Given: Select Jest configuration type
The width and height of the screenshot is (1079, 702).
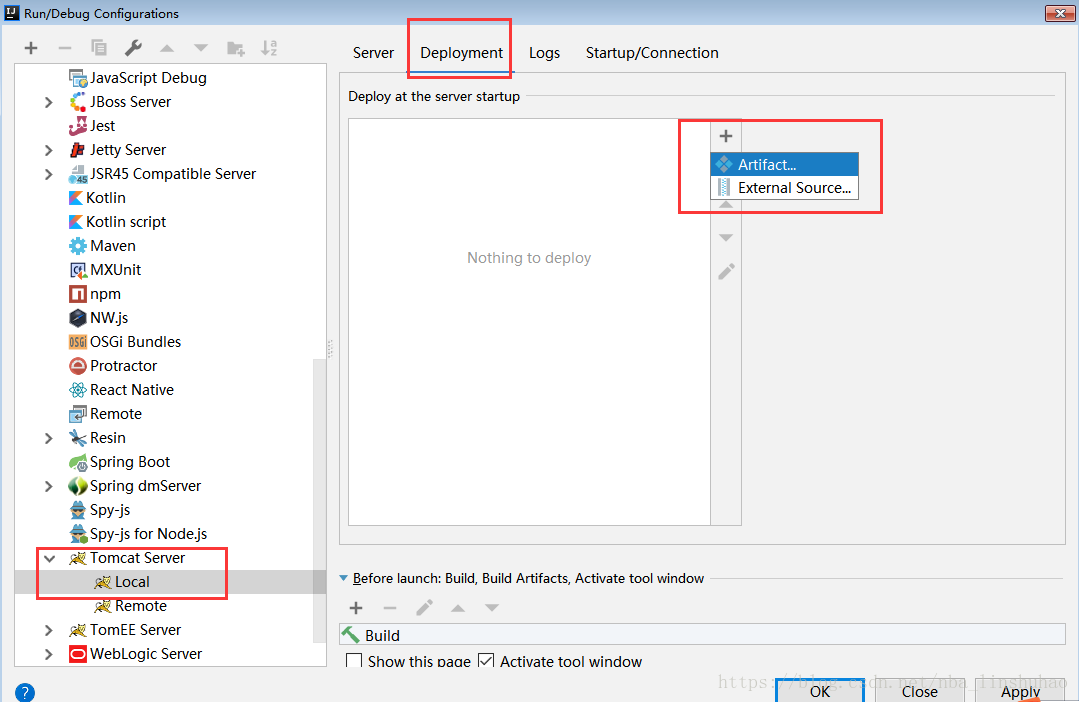Looking at the screenshot, I should pos(92,126).
